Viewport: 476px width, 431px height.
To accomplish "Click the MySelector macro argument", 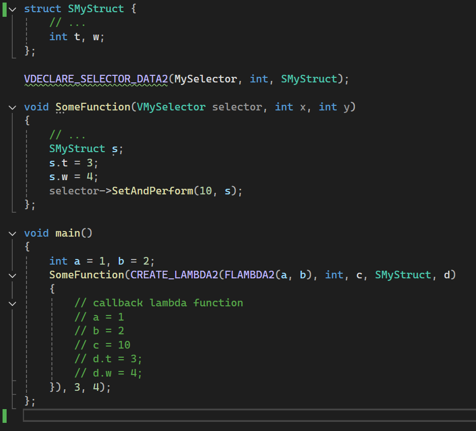I will coord(206,79).
